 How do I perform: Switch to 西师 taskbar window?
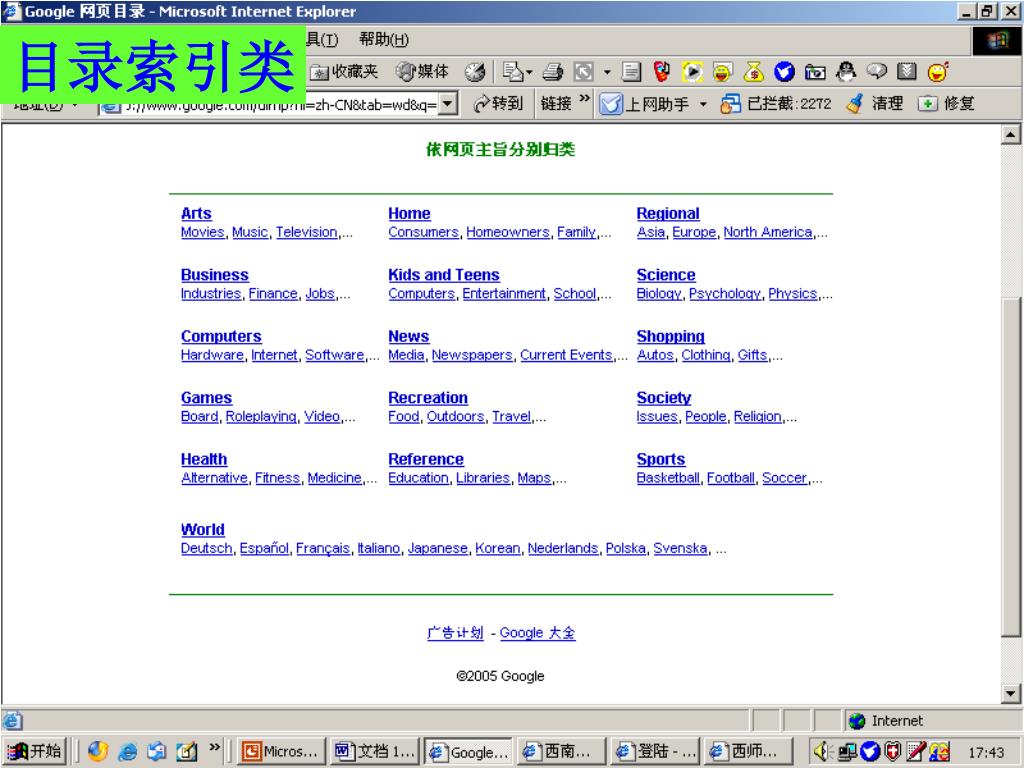click(750, 752)
